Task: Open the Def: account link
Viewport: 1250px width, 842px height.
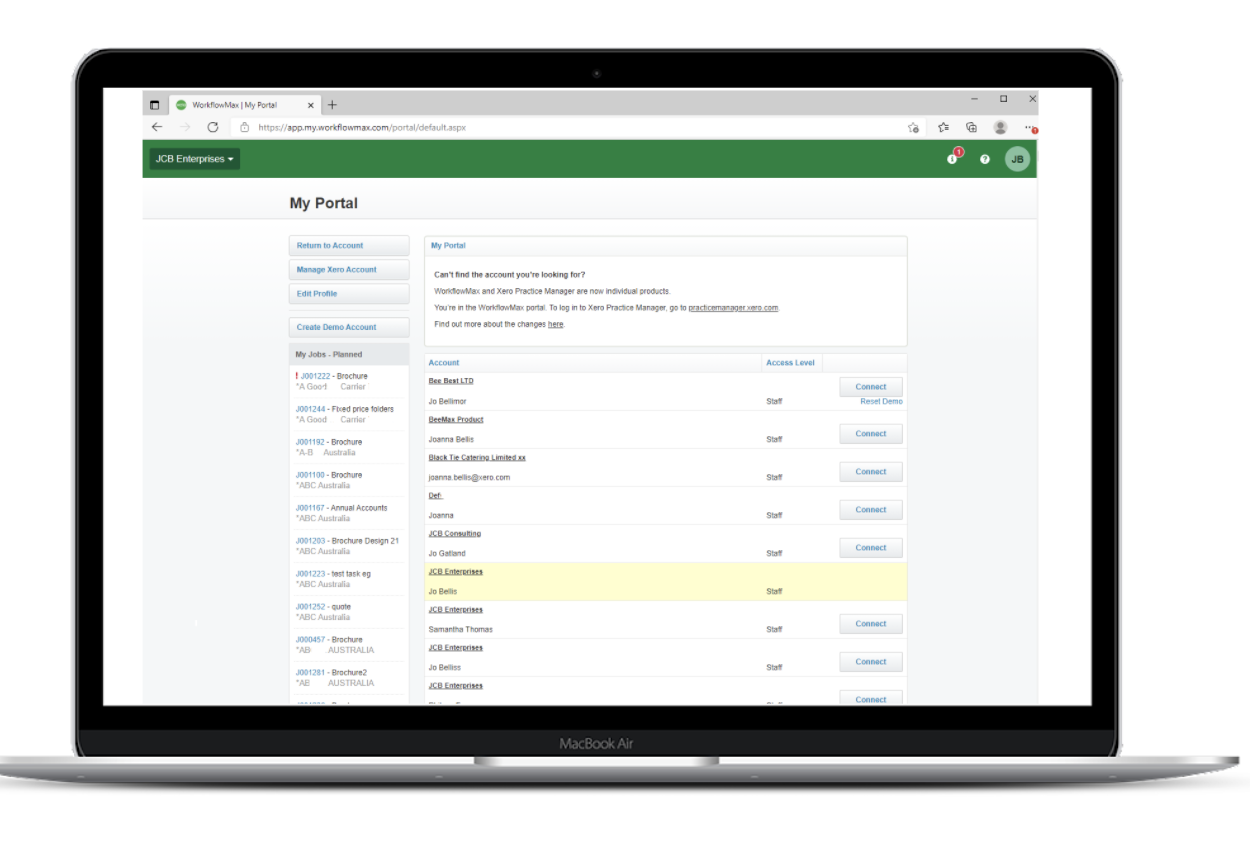Action: tap(435, 496)
